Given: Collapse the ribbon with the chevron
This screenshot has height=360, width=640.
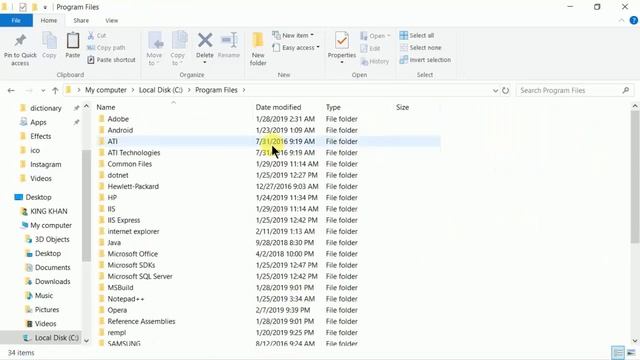Looking at the screenshot, I should [621, 20].
